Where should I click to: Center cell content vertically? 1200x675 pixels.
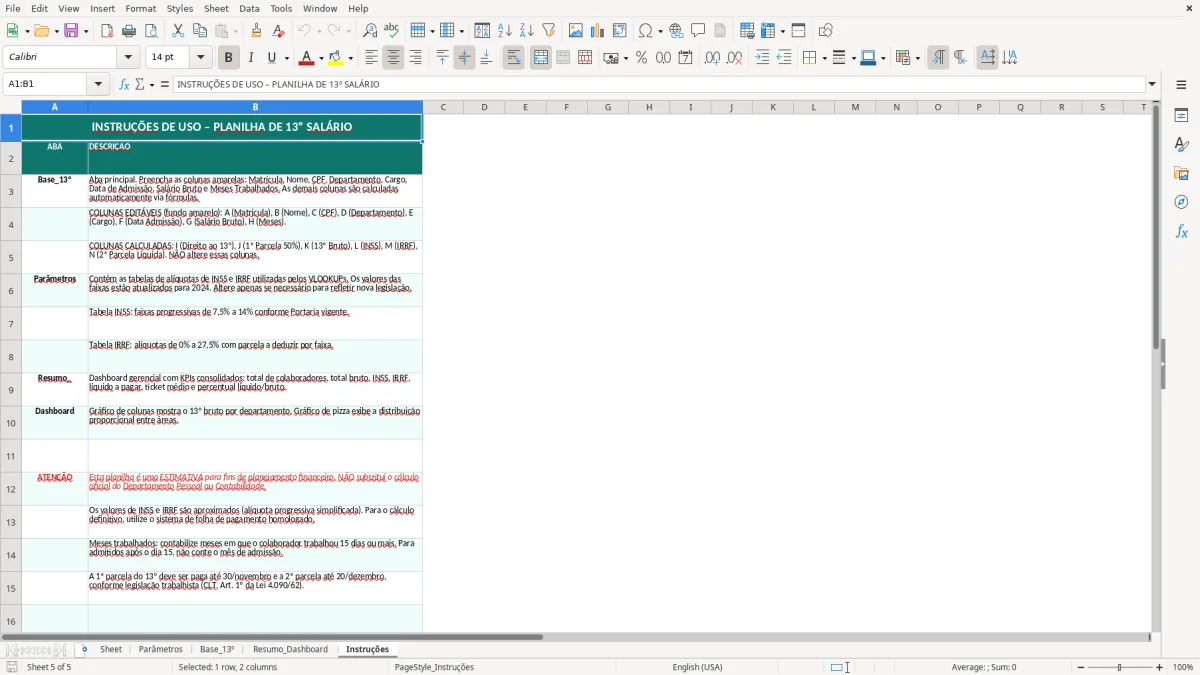(464, 58)
